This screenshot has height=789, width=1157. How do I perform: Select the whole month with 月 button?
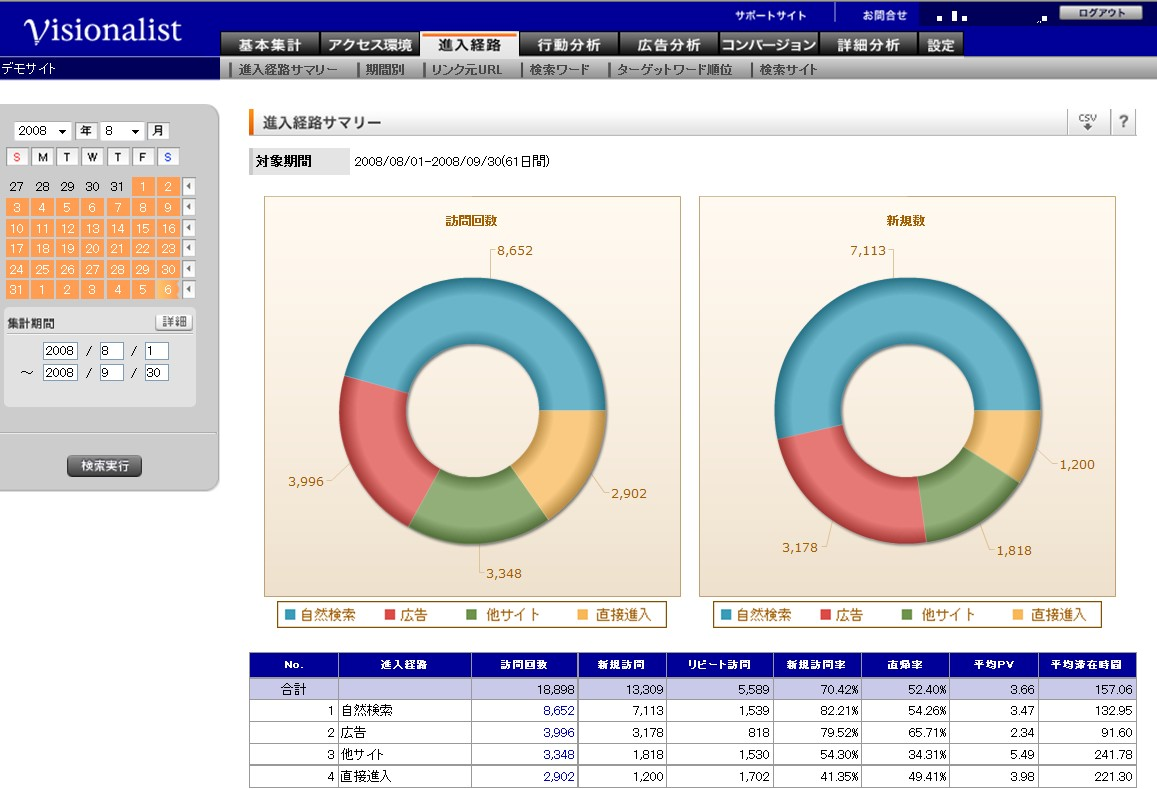tap(157, 131)
